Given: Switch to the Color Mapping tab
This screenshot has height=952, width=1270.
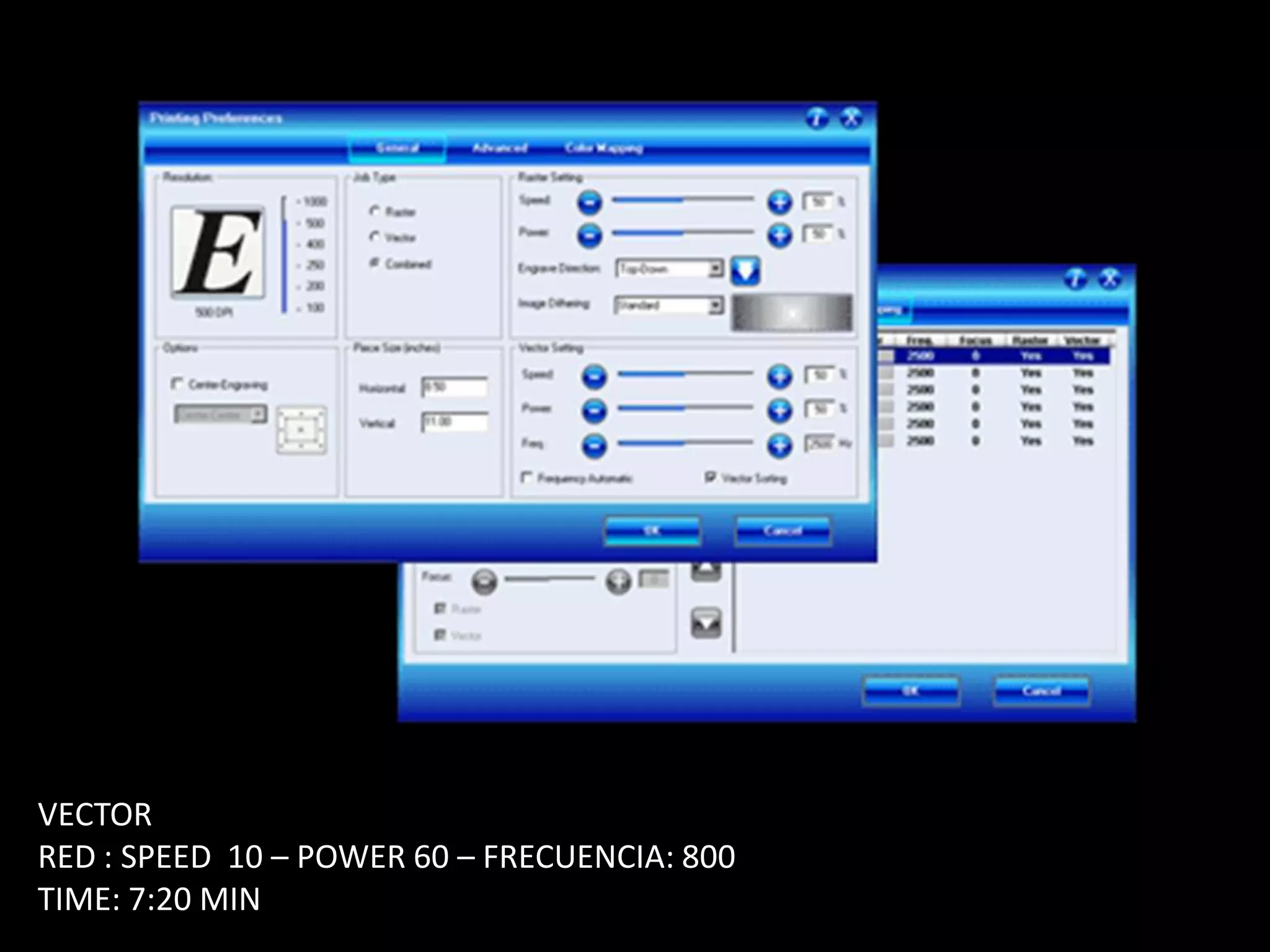Looking at the screenshot, I should pyautogui.click(x=604, y=148).
